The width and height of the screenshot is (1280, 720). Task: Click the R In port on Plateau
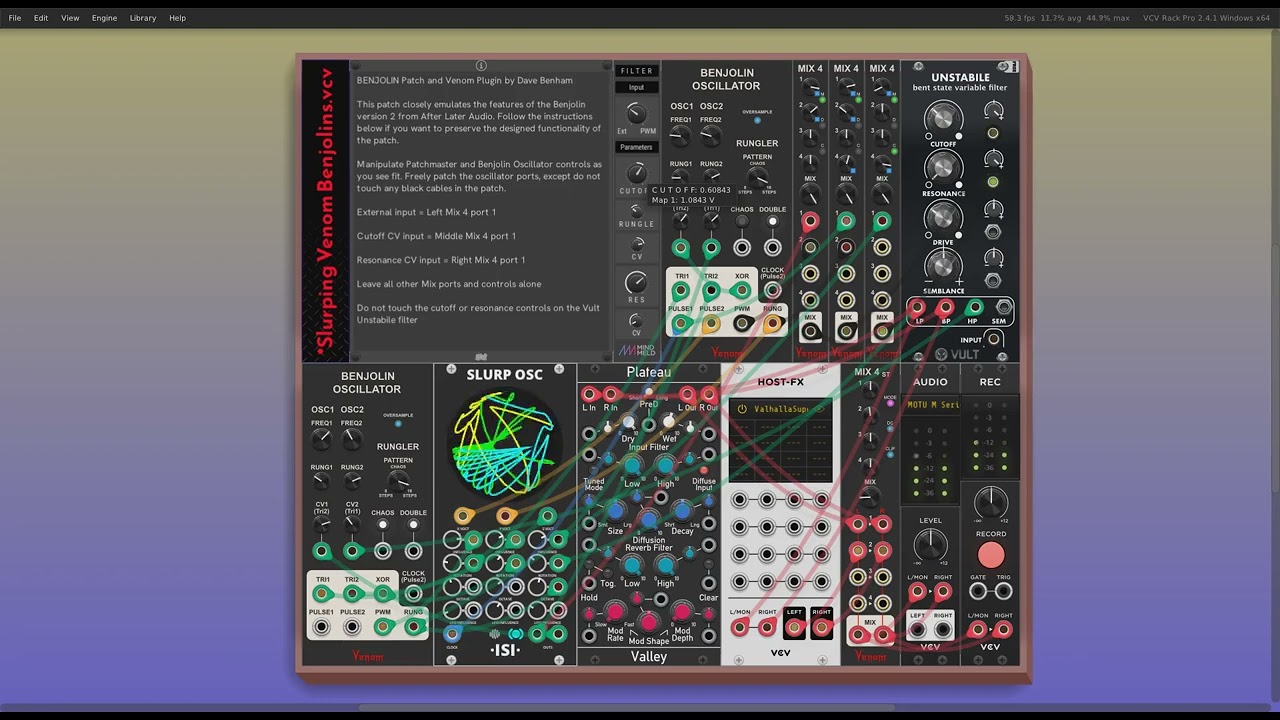tap(609, 394)
